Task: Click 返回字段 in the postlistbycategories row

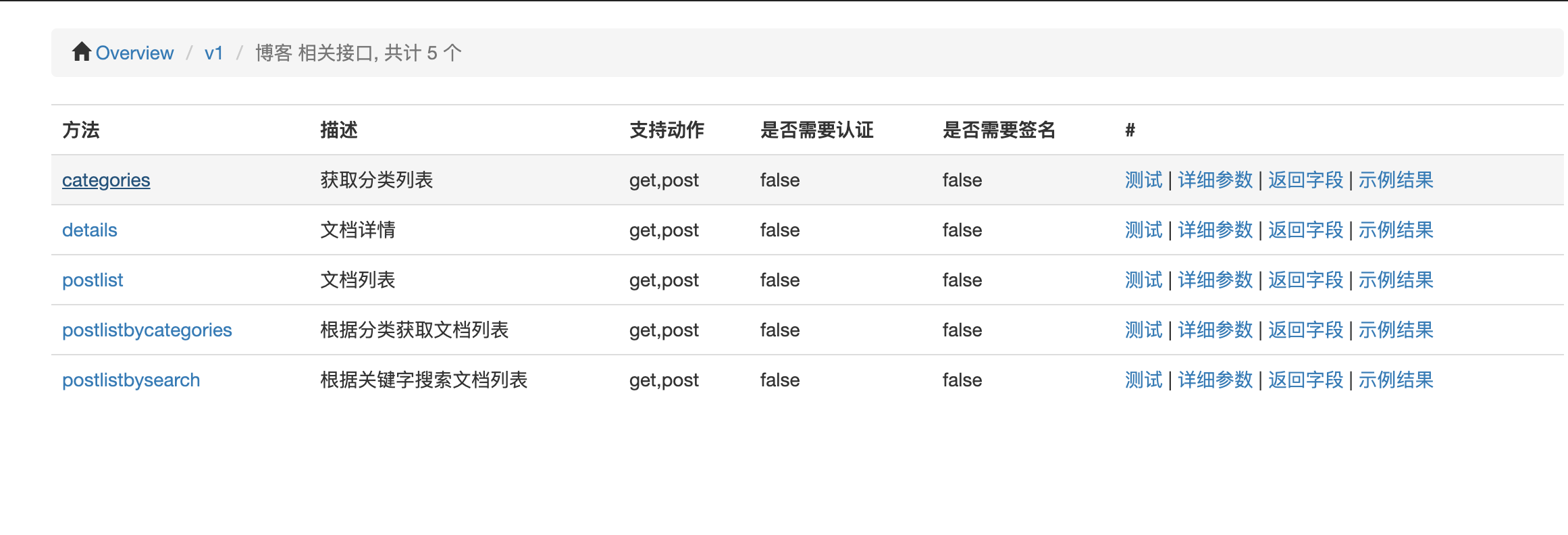Action: (x=1306, y=330)
